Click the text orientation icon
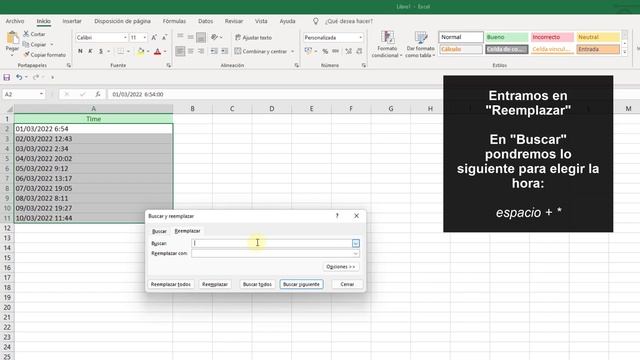Image resolution: width=640 pixels, height=360 pixels. (215, 37)
